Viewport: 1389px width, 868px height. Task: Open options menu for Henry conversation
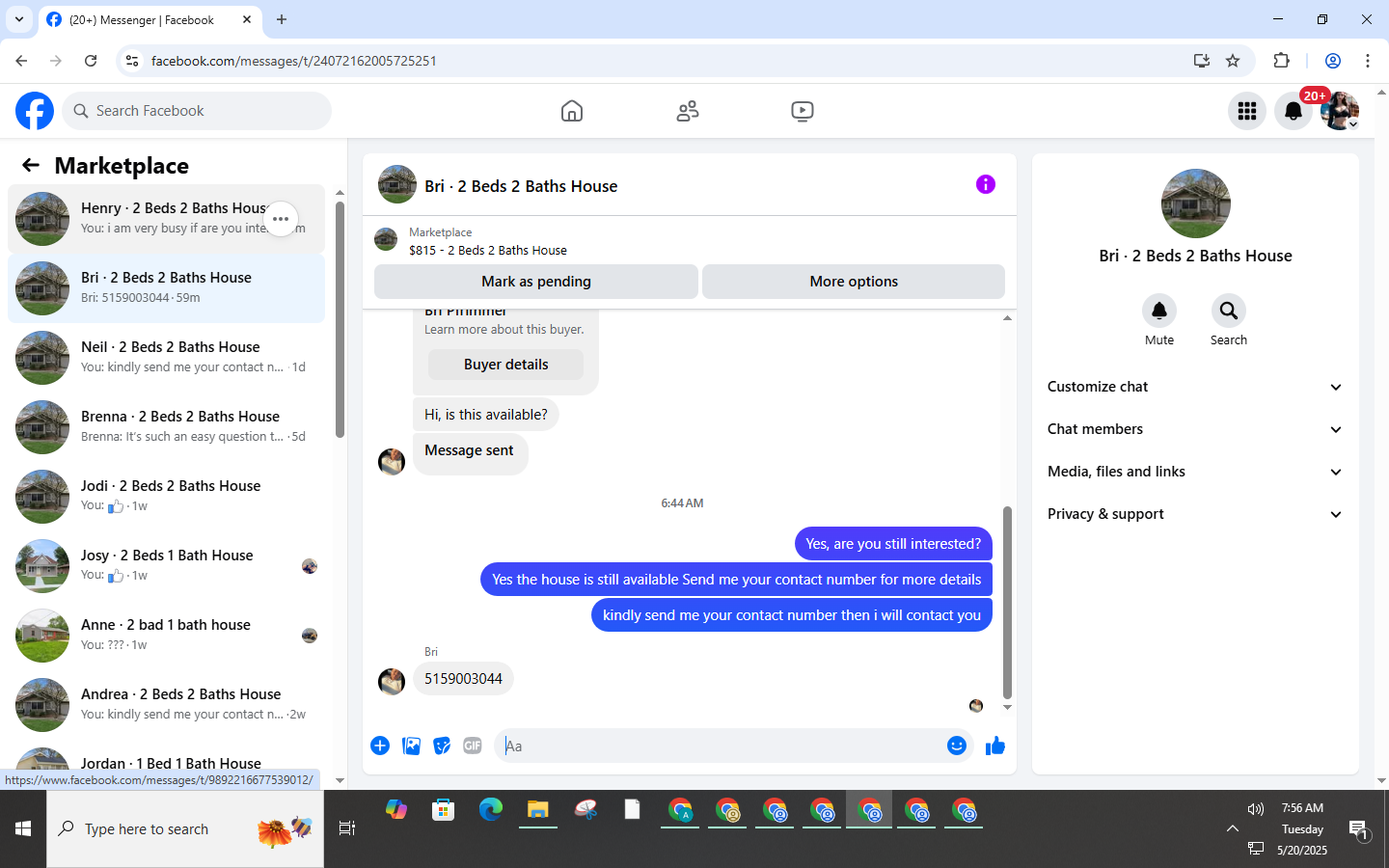tap(281, 219)
